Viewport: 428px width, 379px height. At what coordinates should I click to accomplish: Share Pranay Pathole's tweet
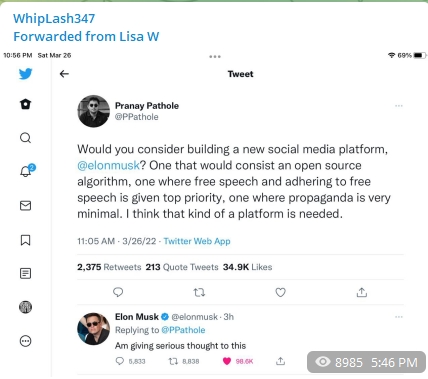[x=362, y=292]
